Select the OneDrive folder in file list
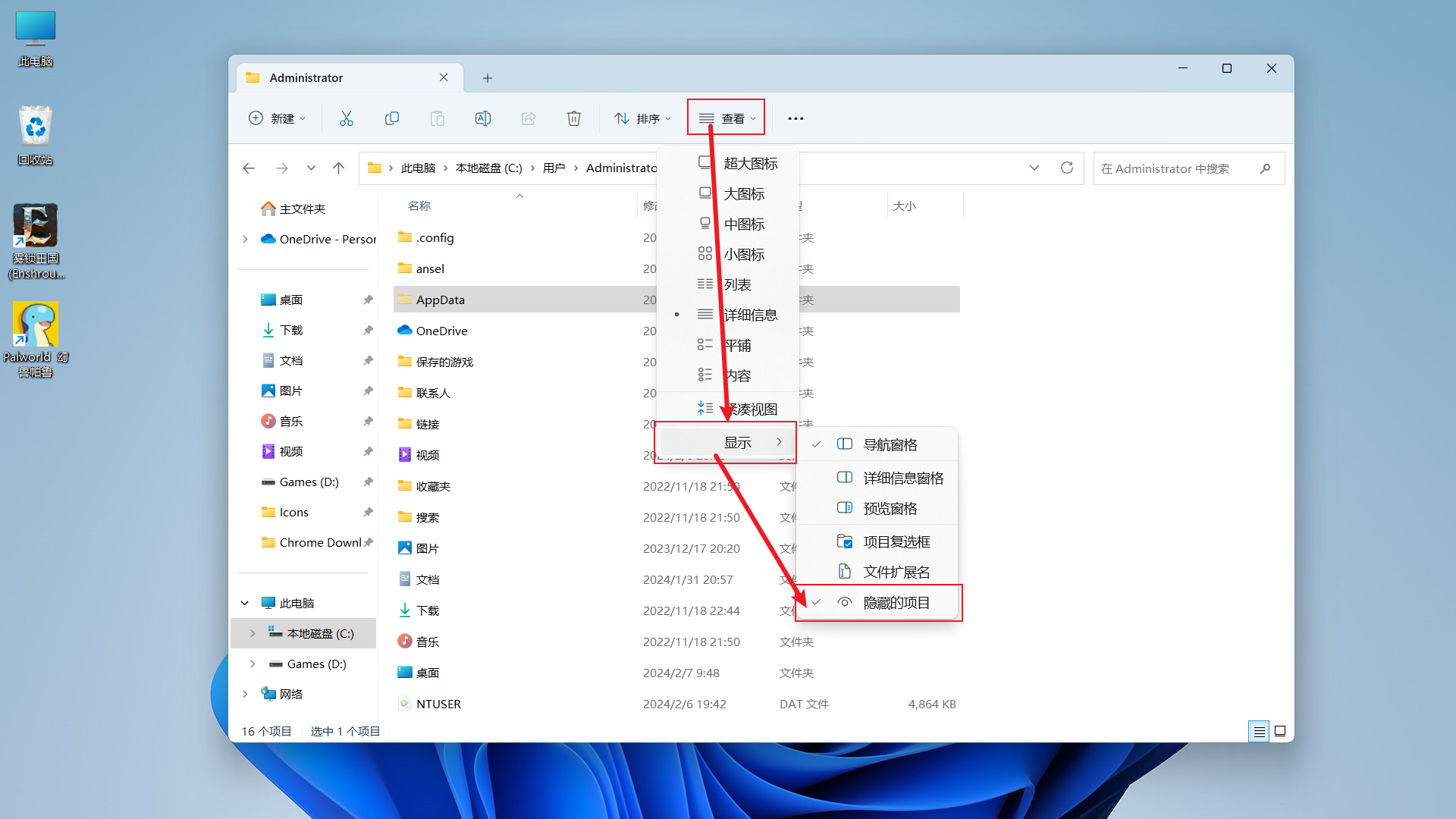Image resolution: width=1456 pixels, height=819 pixels. [442, 331]
